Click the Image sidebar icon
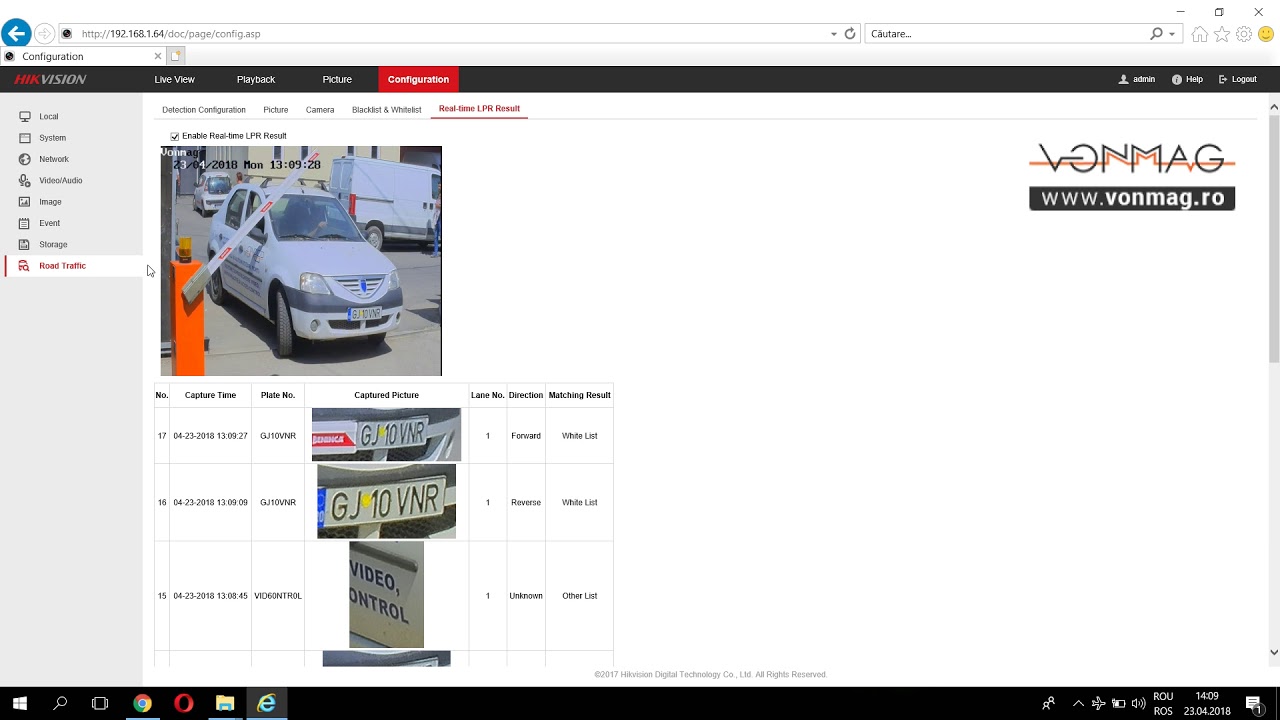 (x=25, y=202)
